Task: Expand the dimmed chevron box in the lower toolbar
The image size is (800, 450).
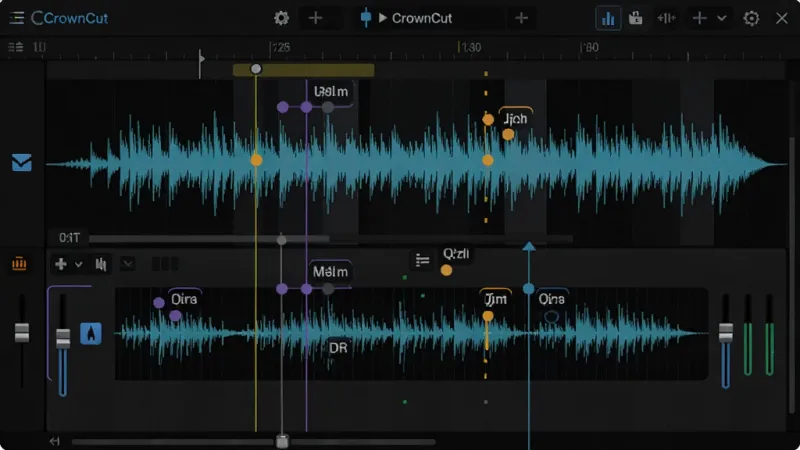Action: (128, 264)
